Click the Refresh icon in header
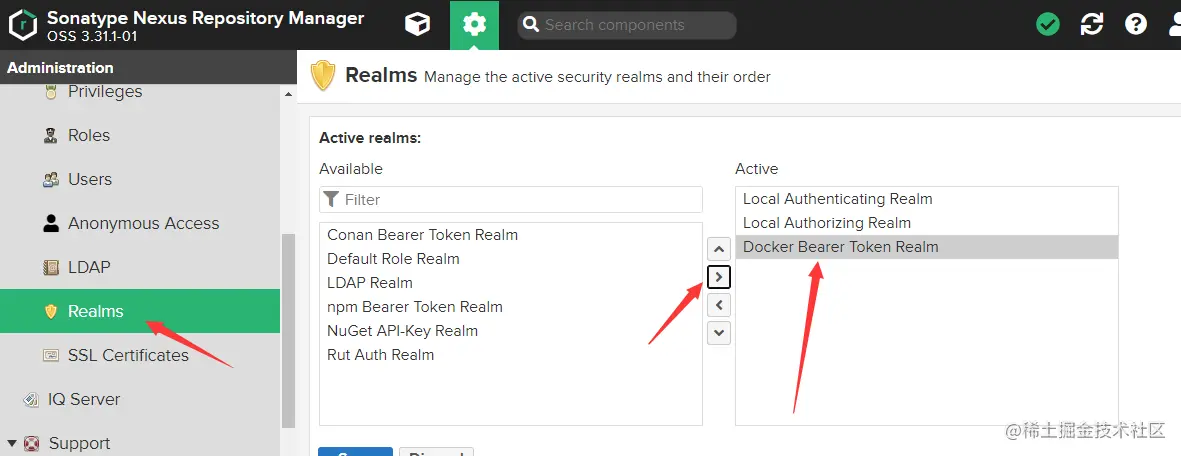1181x456 pixels. coord(1091,25)
